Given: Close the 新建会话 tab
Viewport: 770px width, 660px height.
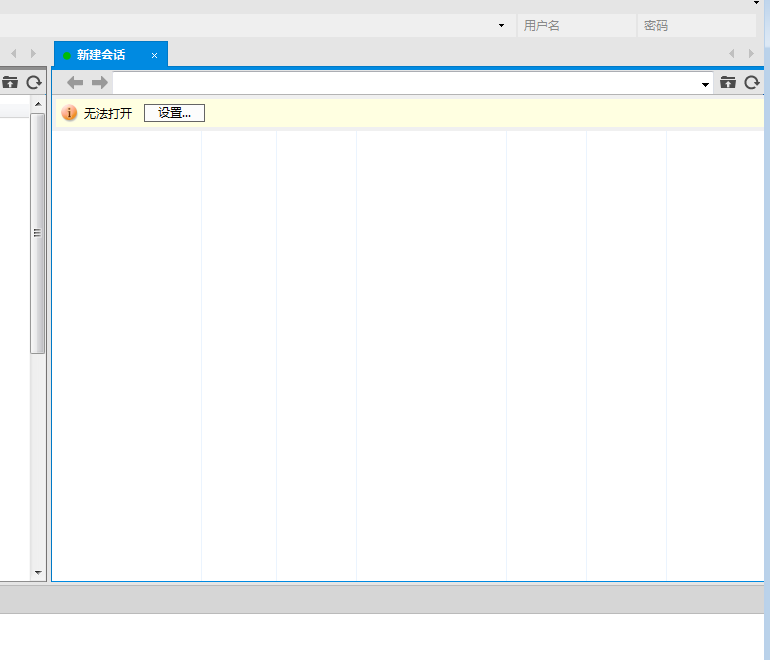Looking at the screenshot, I should 154,55.
